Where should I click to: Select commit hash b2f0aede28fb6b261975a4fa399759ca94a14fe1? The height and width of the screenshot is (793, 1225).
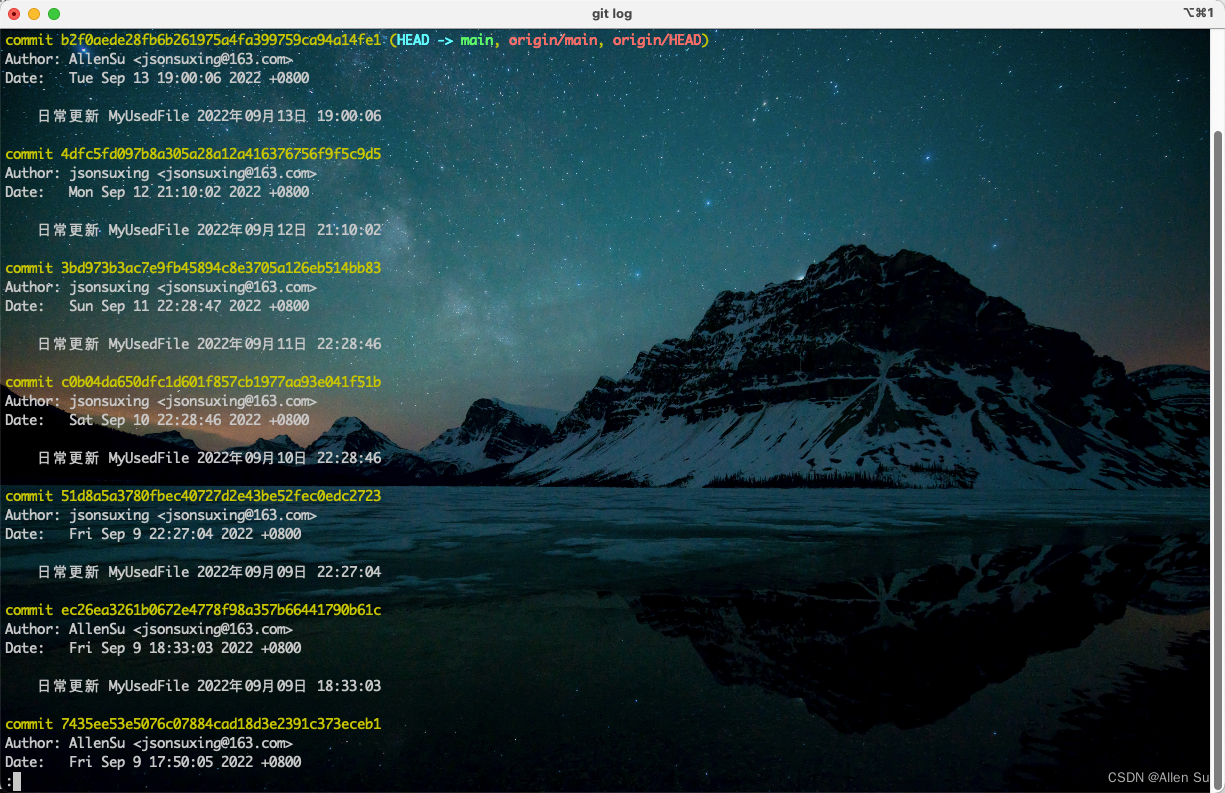pyautogui.click(x=221, y=40)
